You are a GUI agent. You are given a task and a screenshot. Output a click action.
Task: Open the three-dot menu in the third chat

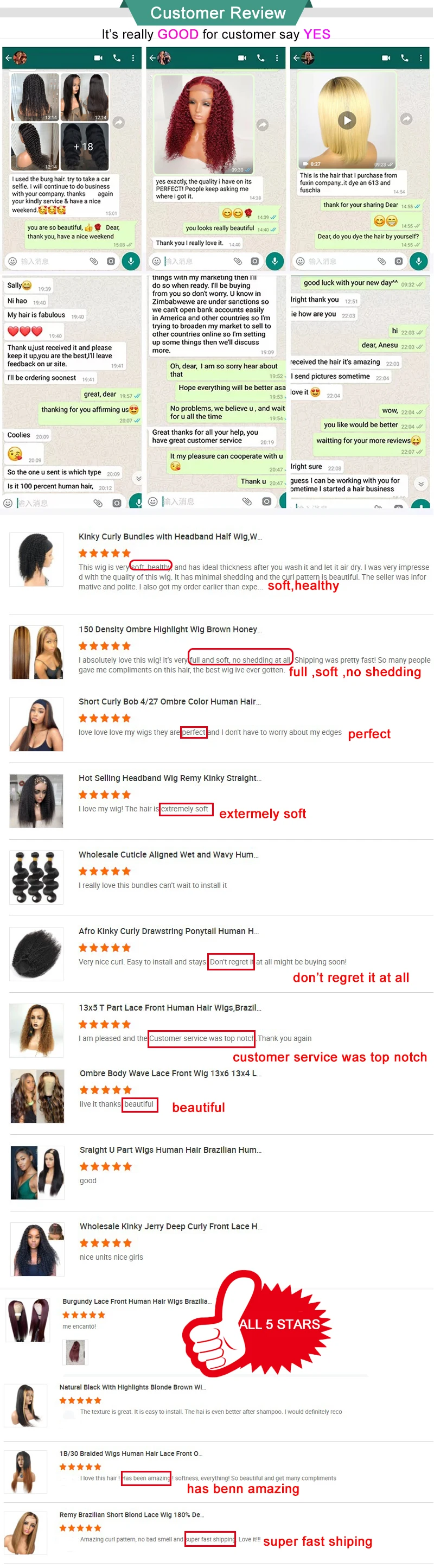[420, 58]
